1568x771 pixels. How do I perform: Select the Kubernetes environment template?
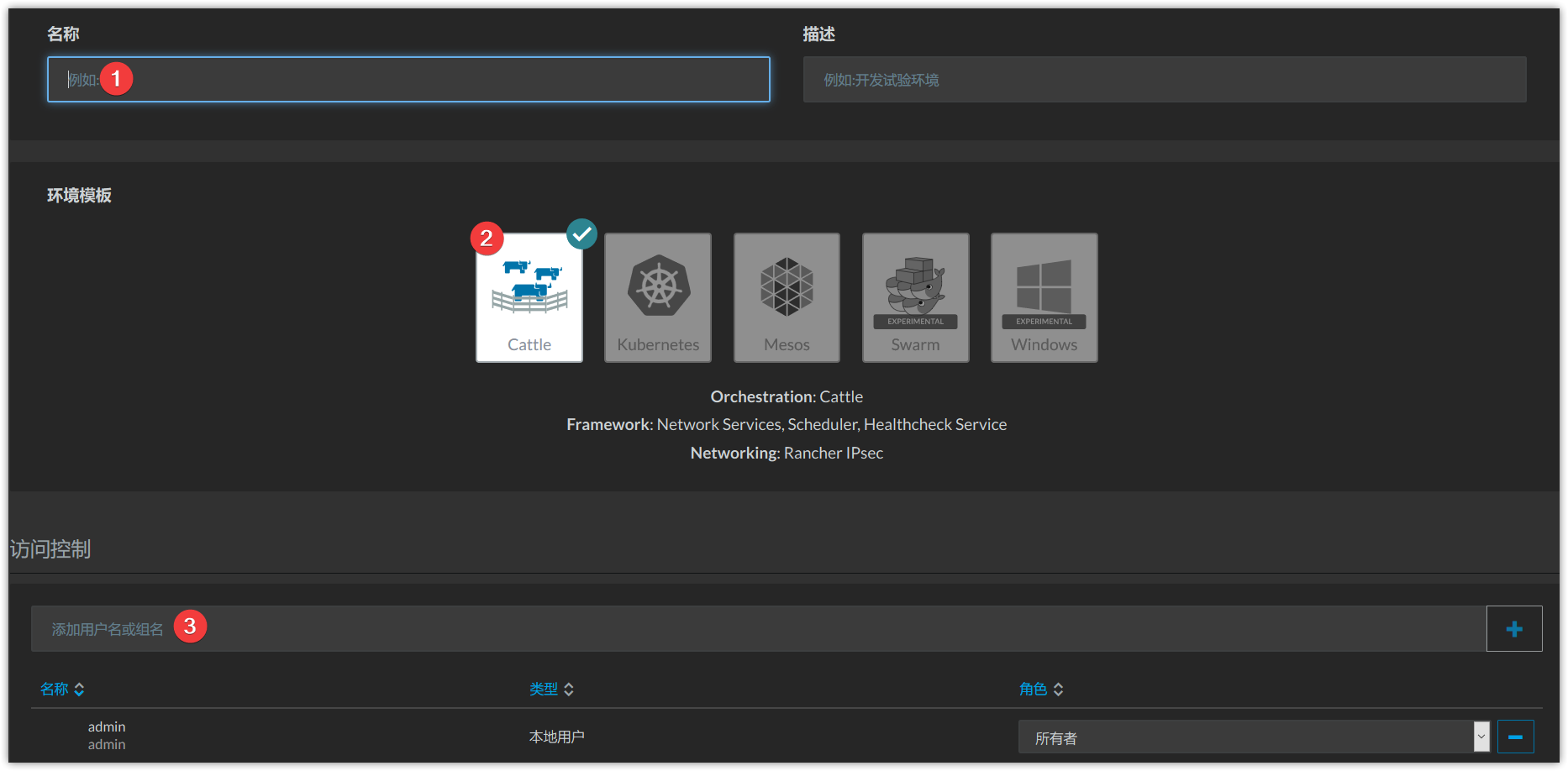click(658, 297)
